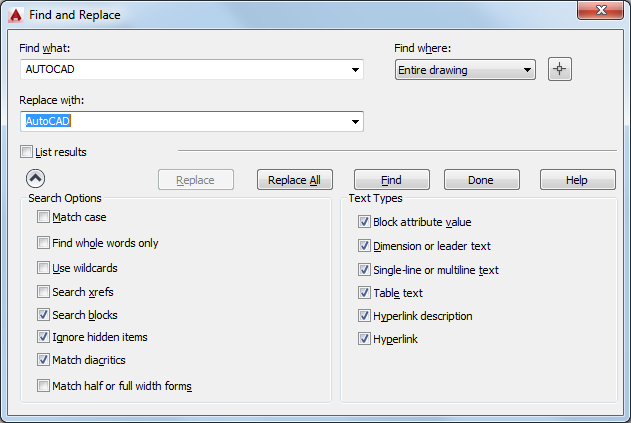The height and width of the screenshot is (423, 631).
Task: Click the Find button
Action: click(392, 180)
